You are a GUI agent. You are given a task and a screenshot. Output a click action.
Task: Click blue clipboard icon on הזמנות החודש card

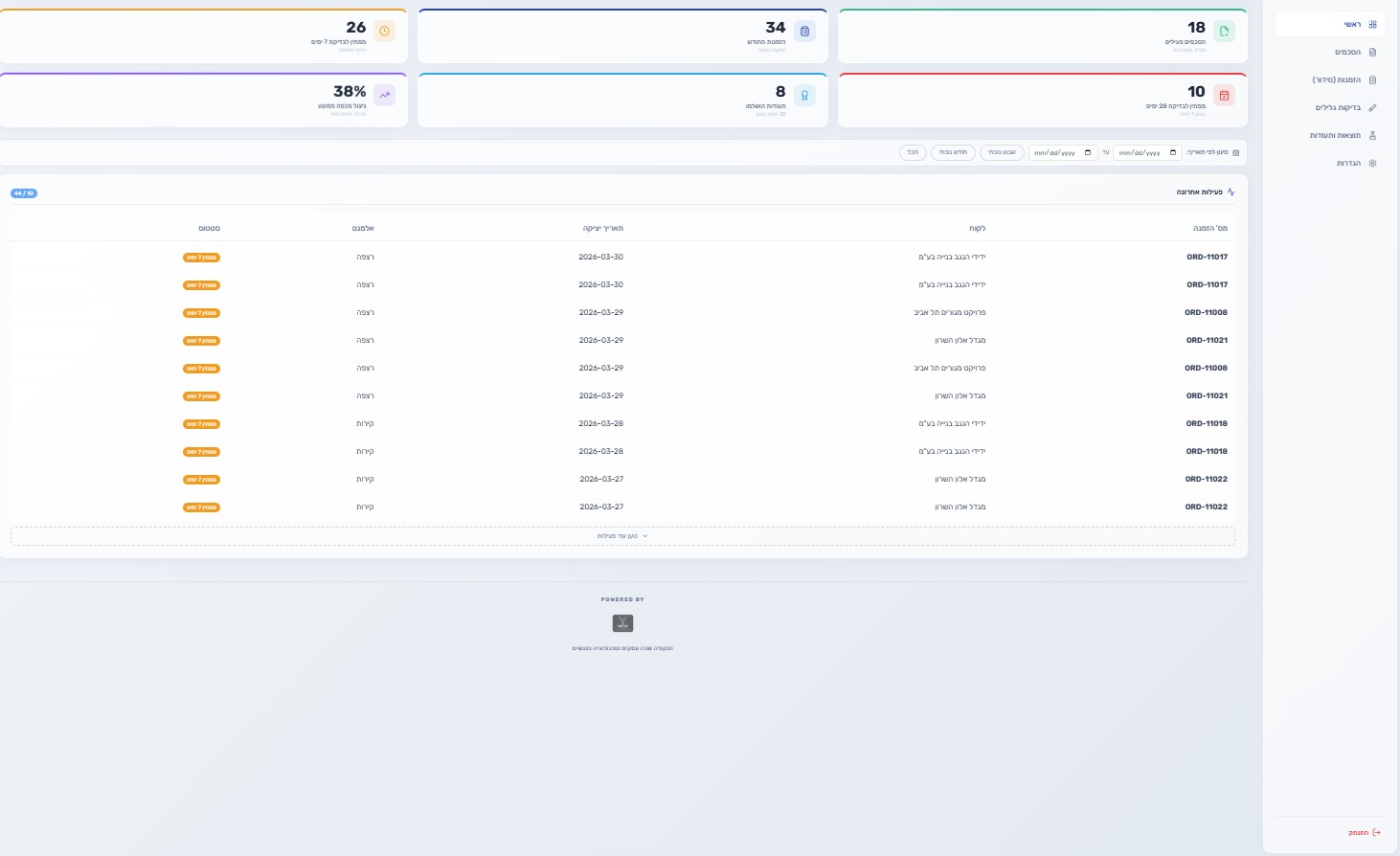click(x=804, y=32)
